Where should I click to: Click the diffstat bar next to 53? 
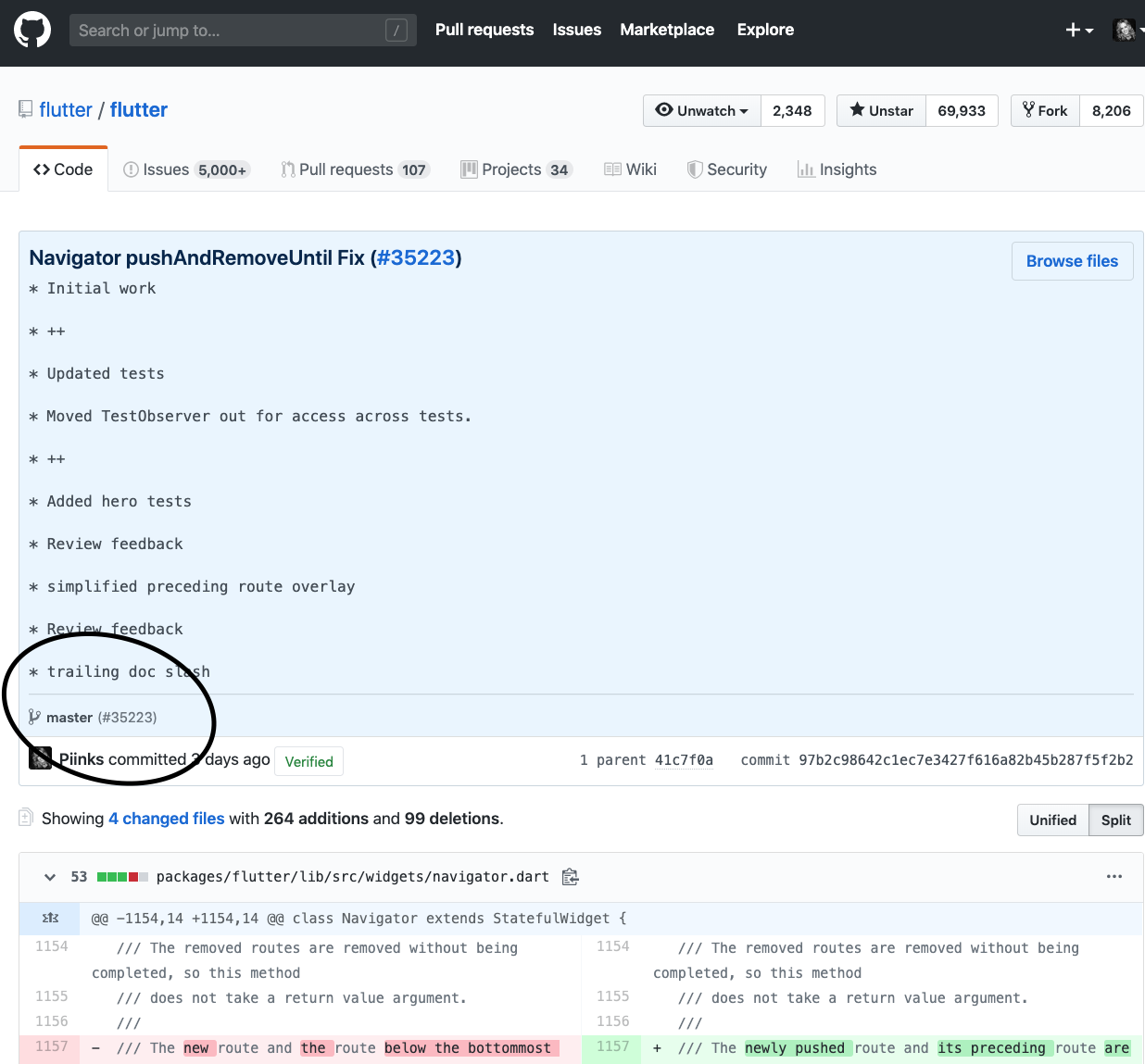tap(122, 877)
